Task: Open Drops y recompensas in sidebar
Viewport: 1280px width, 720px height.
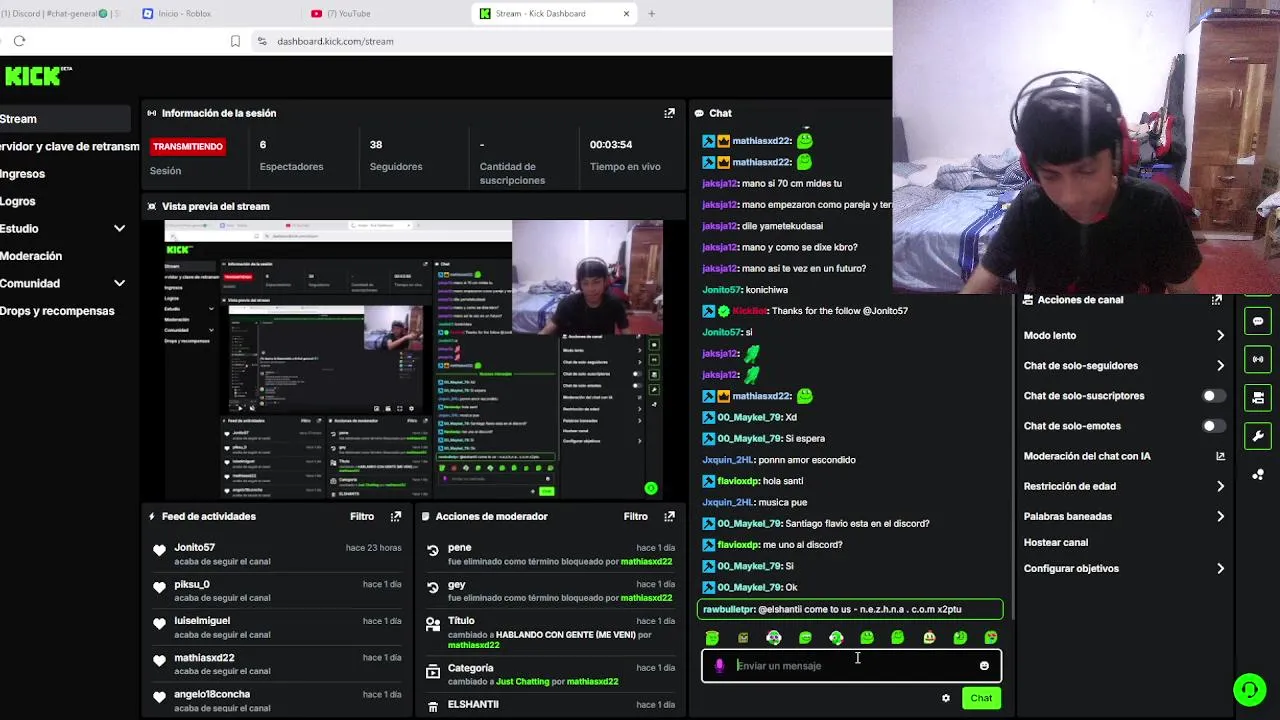Action: coord(57,311)
